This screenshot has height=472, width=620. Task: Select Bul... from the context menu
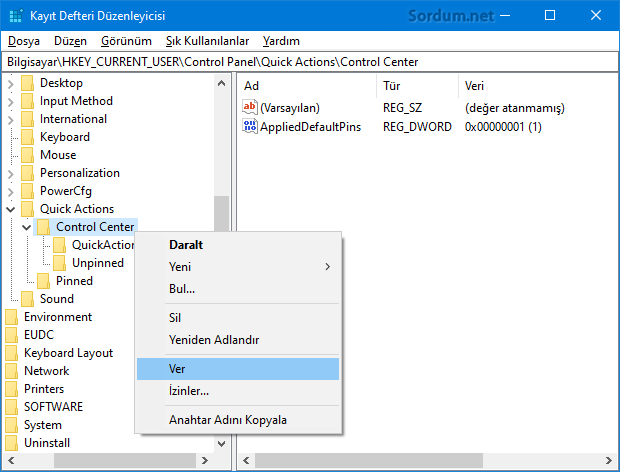coord(238,289)
